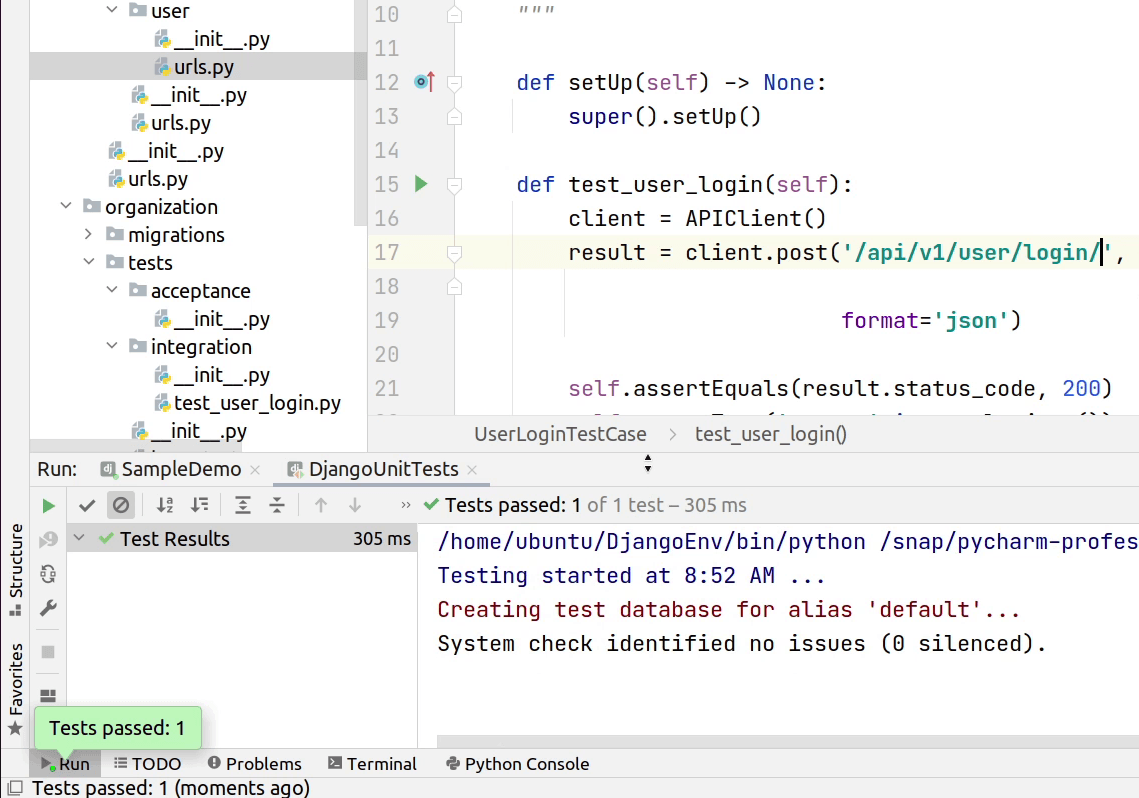Sort test results alphabetically
The image size is (1139, 798).
pos(165,506)
